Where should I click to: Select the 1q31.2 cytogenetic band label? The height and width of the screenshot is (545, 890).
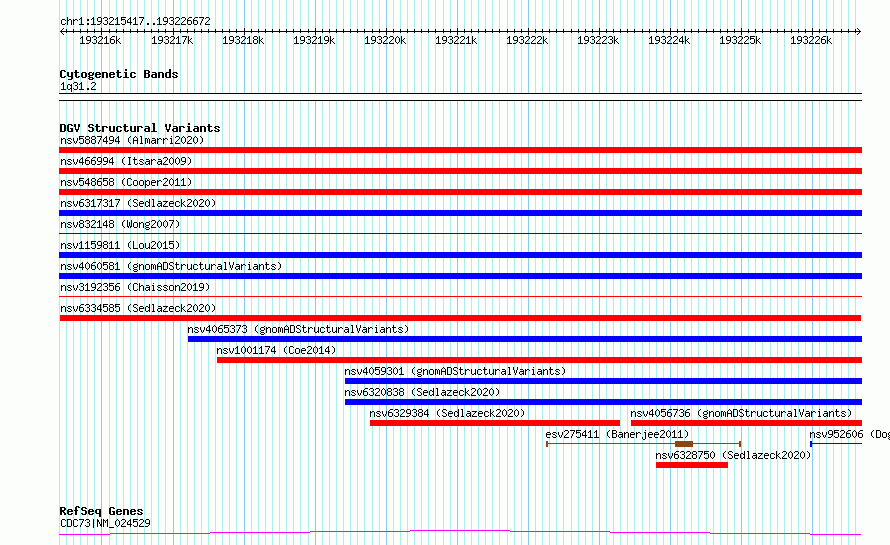[78, 86]
